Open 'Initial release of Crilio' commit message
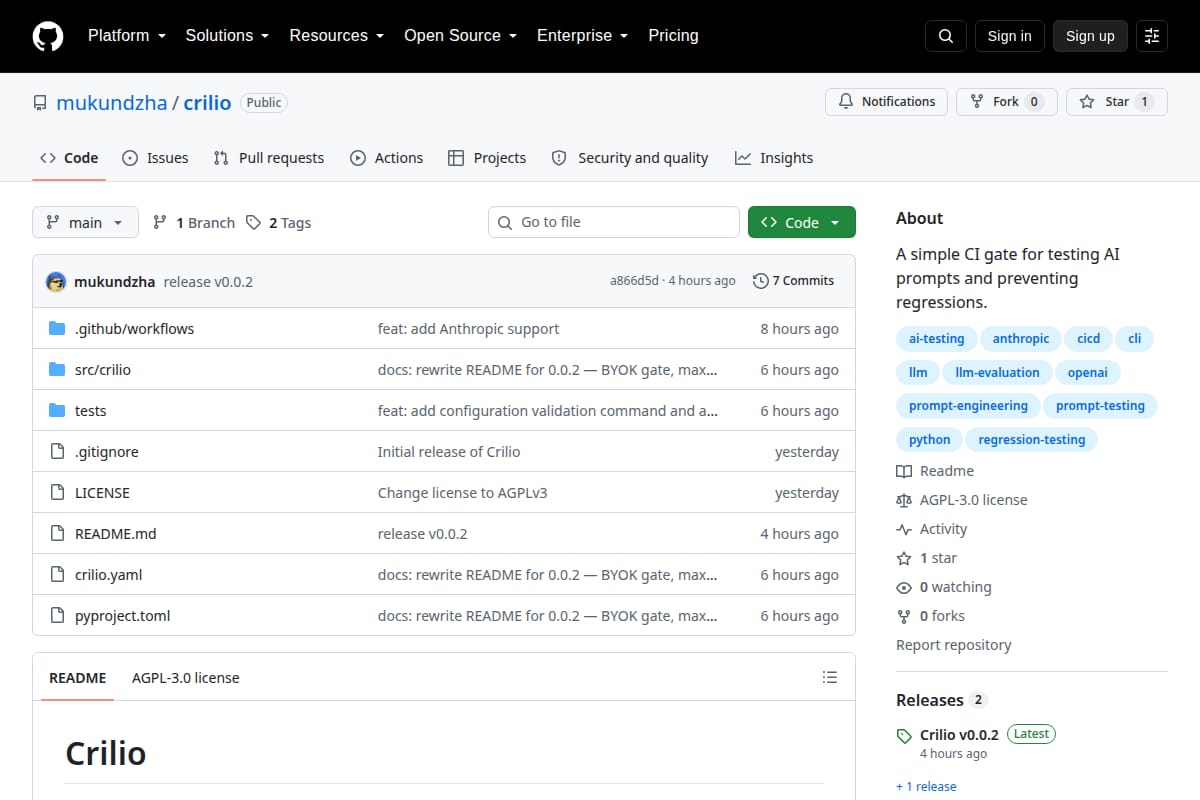Viewport: 1200px width, 800px height. pos(449,452)
